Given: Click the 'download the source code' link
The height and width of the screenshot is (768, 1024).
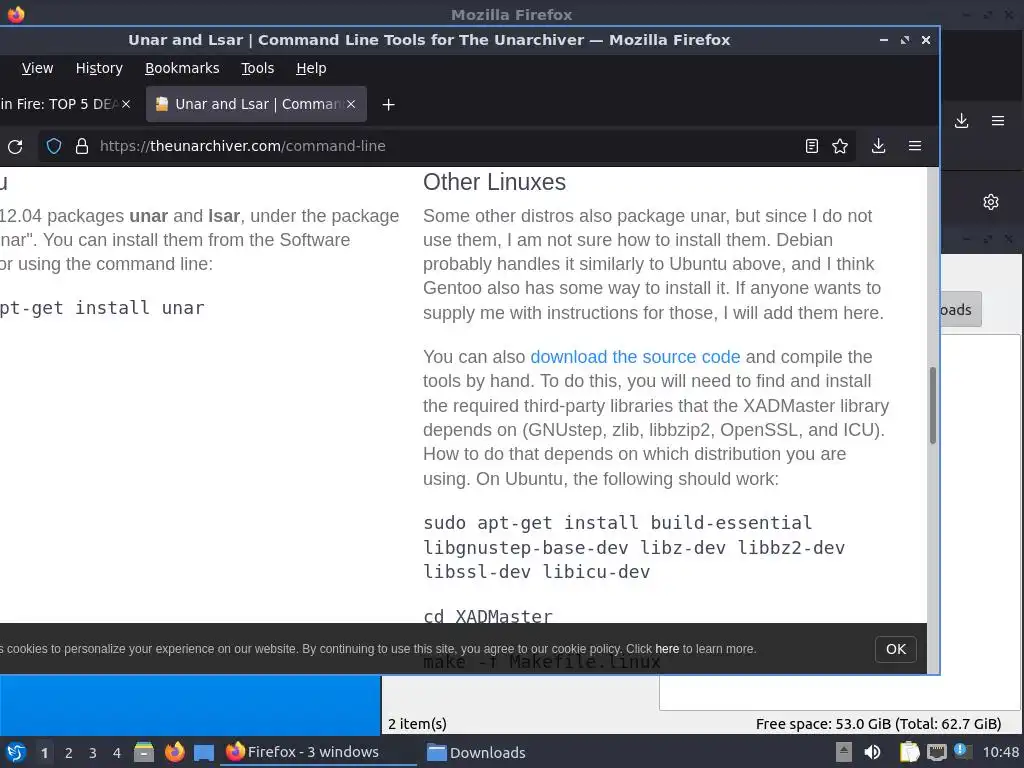Looking at the screenshot, I should (635, 357).
